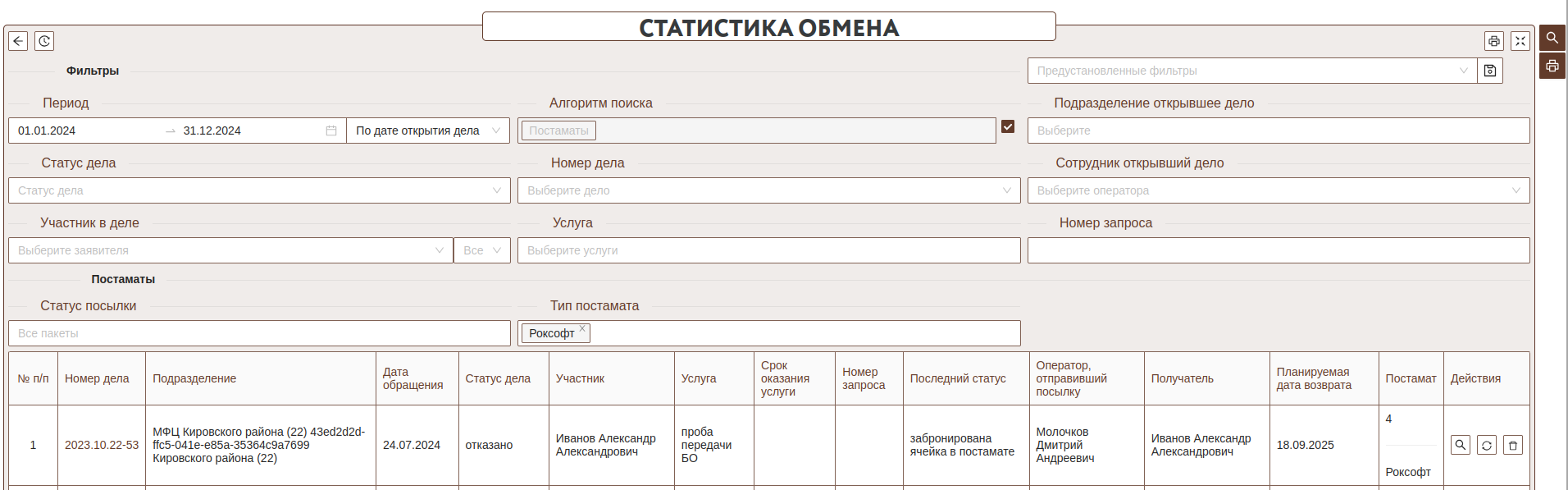The image size is (1568, 490).
Task: Expand the 'По дате открытия дела' dropdown
Action: pyautogui.click(x=427, y=131)
